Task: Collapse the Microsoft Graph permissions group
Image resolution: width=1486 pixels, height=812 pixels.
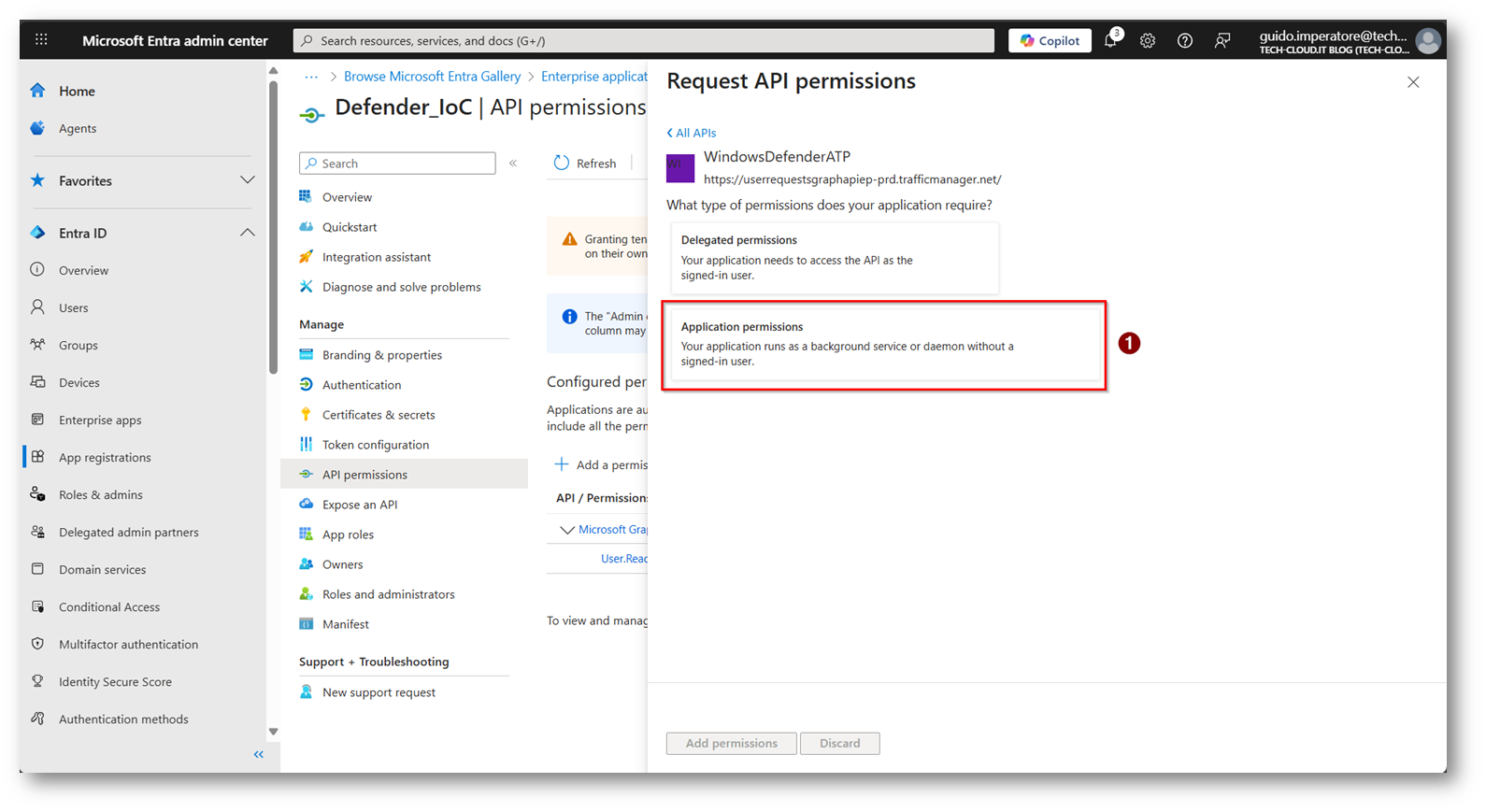Action: tap(566, 530)
